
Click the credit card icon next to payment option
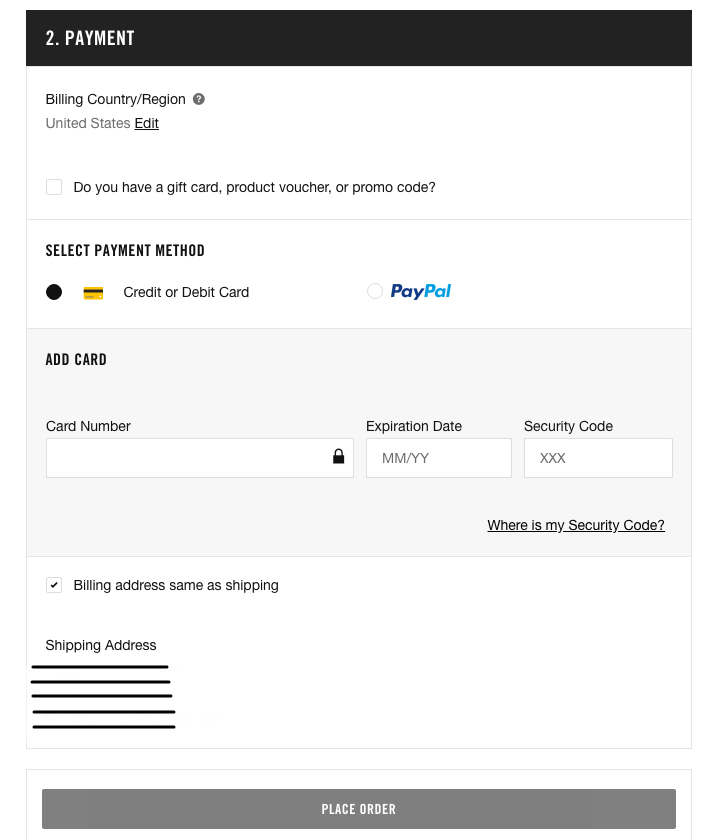pyautogui.click(x=92, y=292)
